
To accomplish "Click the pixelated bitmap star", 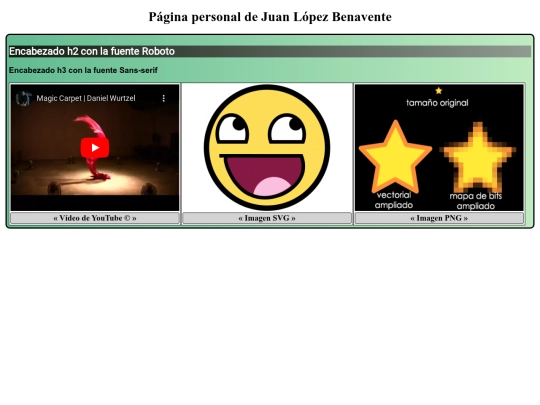I will pos(478,157).
